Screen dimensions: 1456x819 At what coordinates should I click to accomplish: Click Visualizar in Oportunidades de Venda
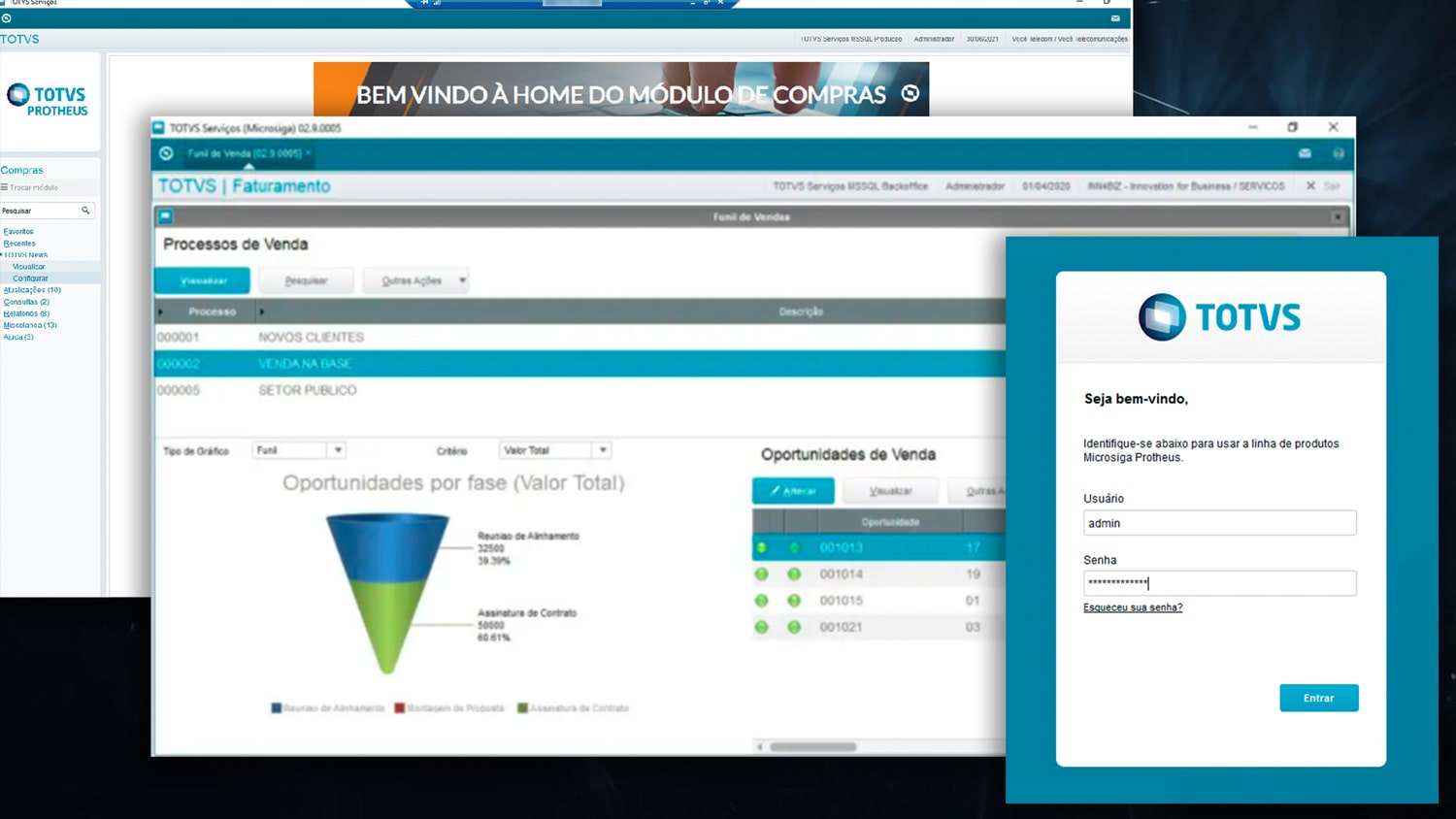(x=890, y=491)
